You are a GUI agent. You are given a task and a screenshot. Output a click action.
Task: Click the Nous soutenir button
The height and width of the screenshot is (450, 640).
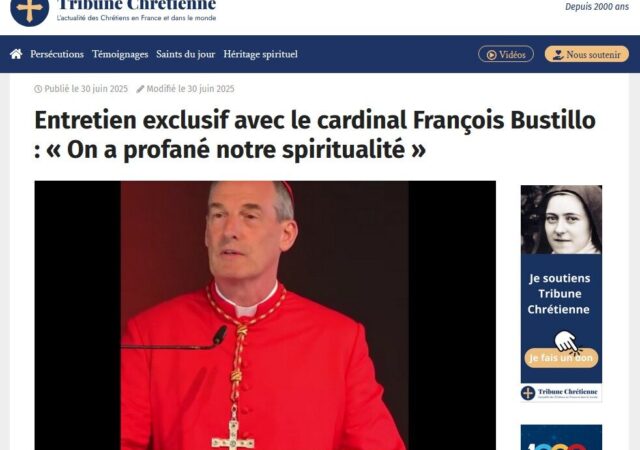587,54
